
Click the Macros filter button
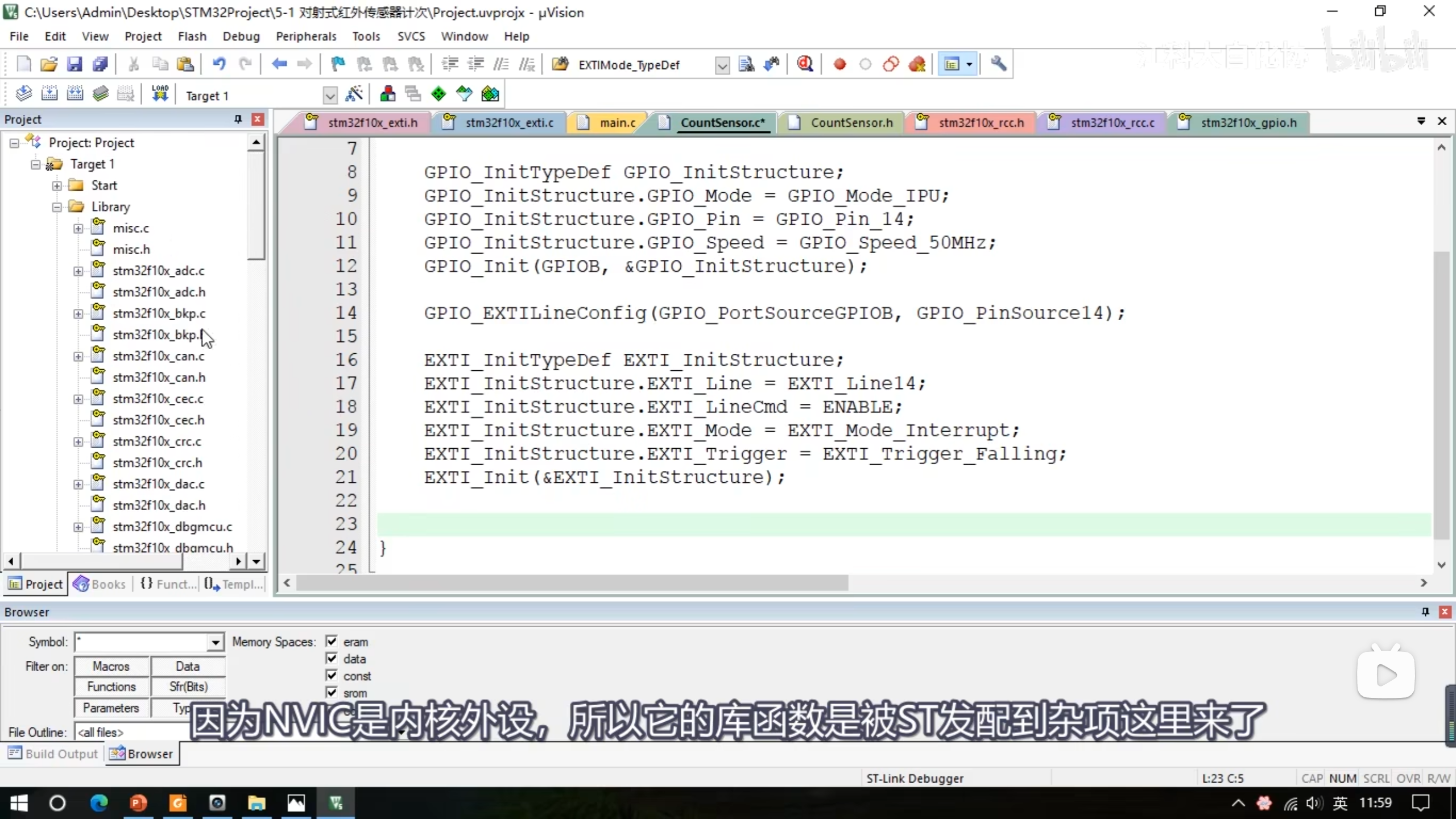111,667
